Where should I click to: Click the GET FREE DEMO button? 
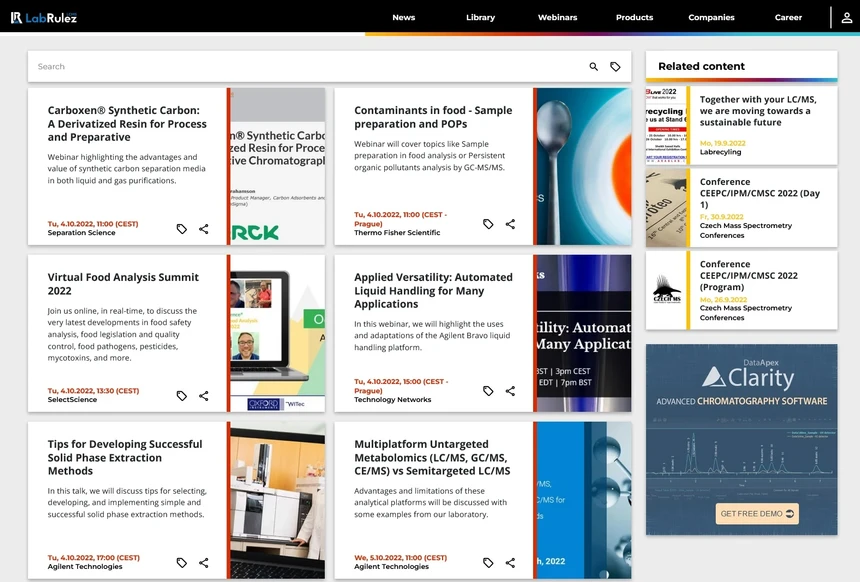[757, 514]
